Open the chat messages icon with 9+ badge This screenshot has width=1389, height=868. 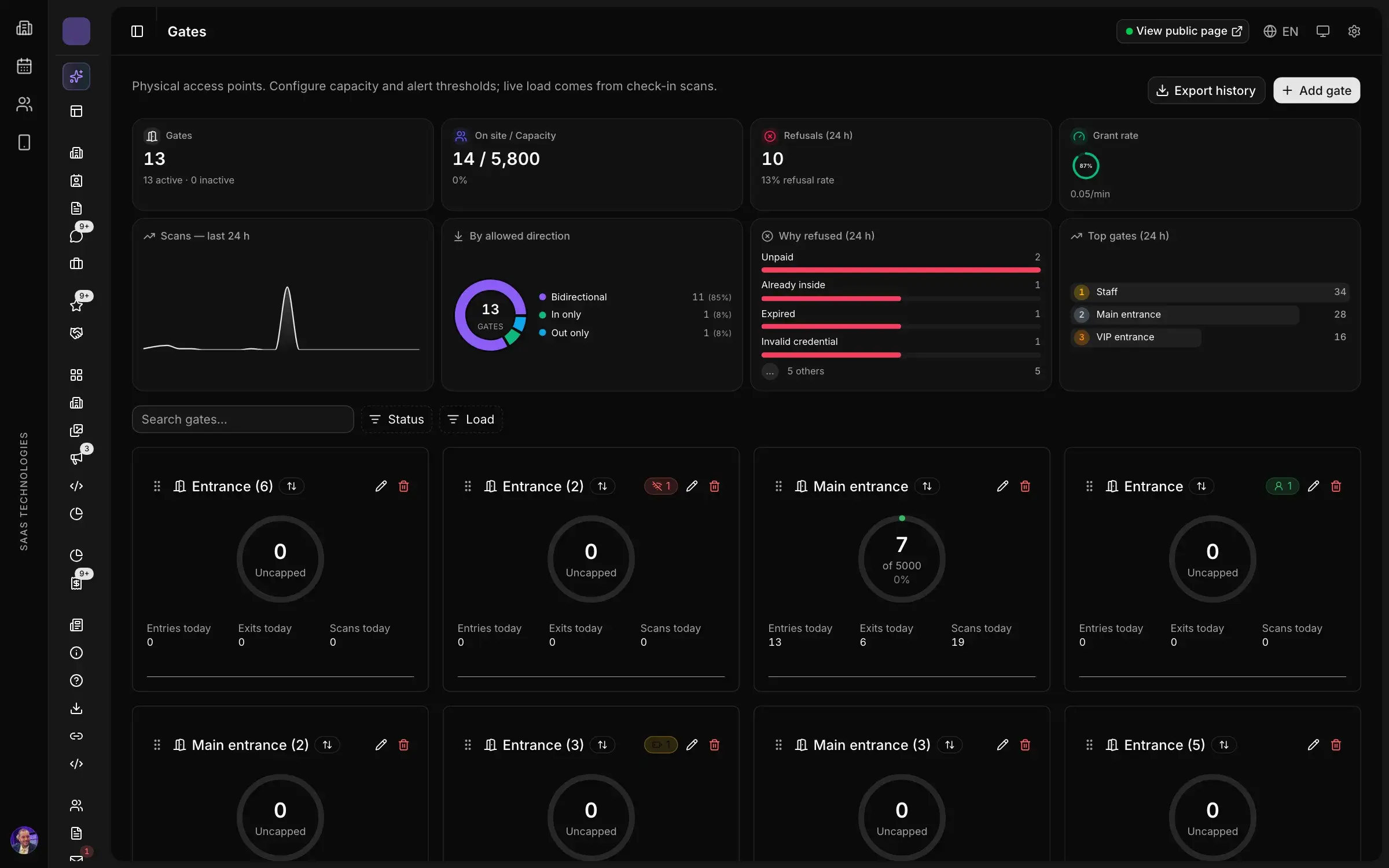[76, 236]
